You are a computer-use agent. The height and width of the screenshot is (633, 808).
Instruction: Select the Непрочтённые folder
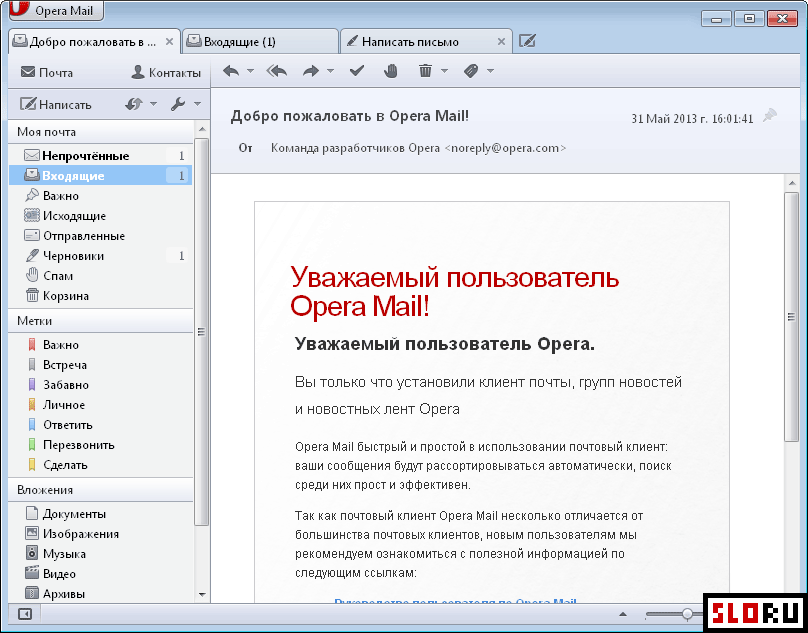100,156
